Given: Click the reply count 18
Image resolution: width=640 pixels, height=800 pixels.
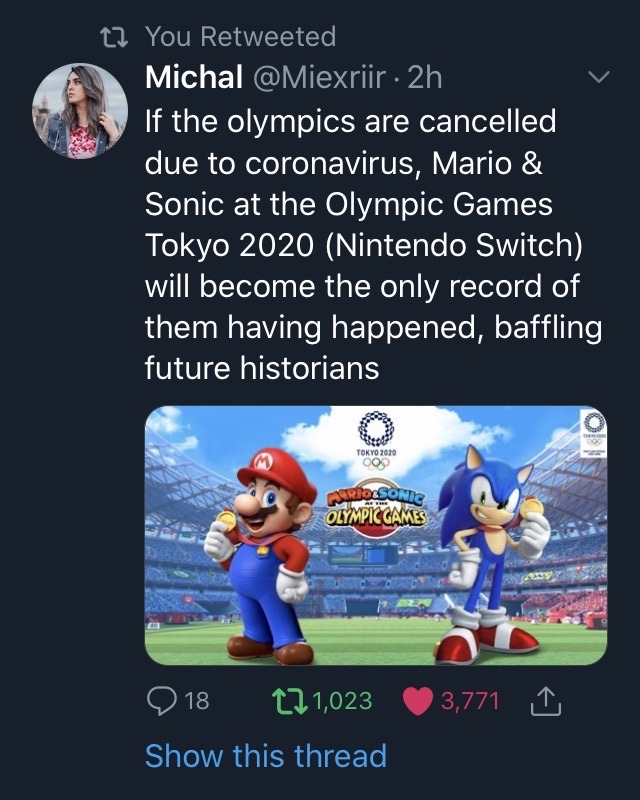Looking at the screenshot, I should tap(197, 701).
